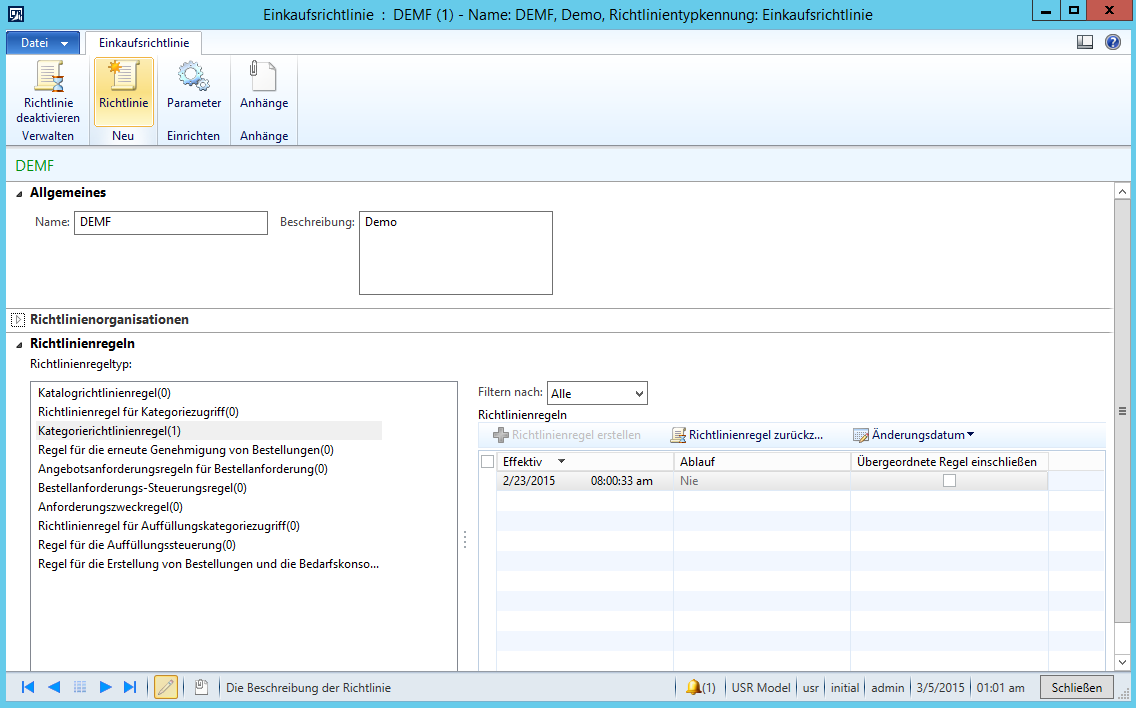Open the Datei menu
The width and height of the screenshot is (1136, 708).
tap(42, 43)
